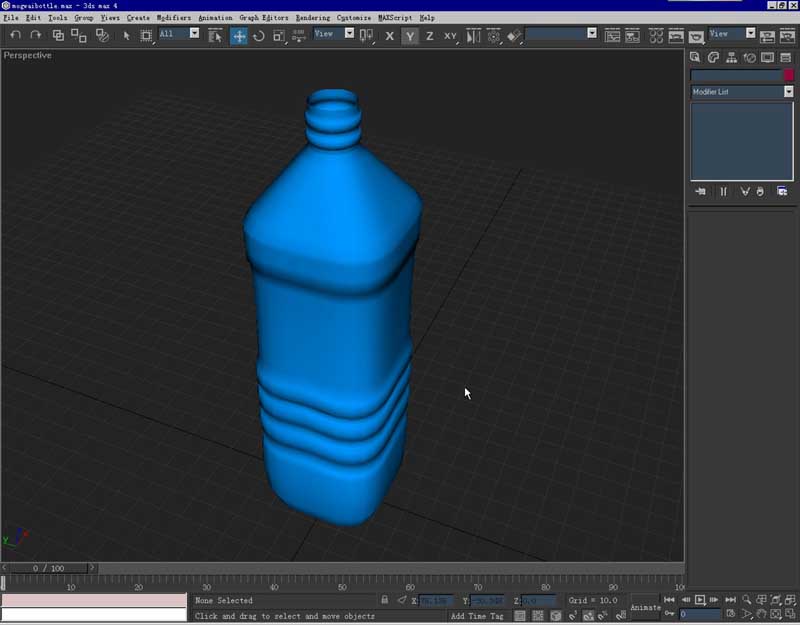The height and width of the screenshot is (625, 800).
Task: Click the Add Time Tag label
Action: pyautogui.click(x=477, y=616)
